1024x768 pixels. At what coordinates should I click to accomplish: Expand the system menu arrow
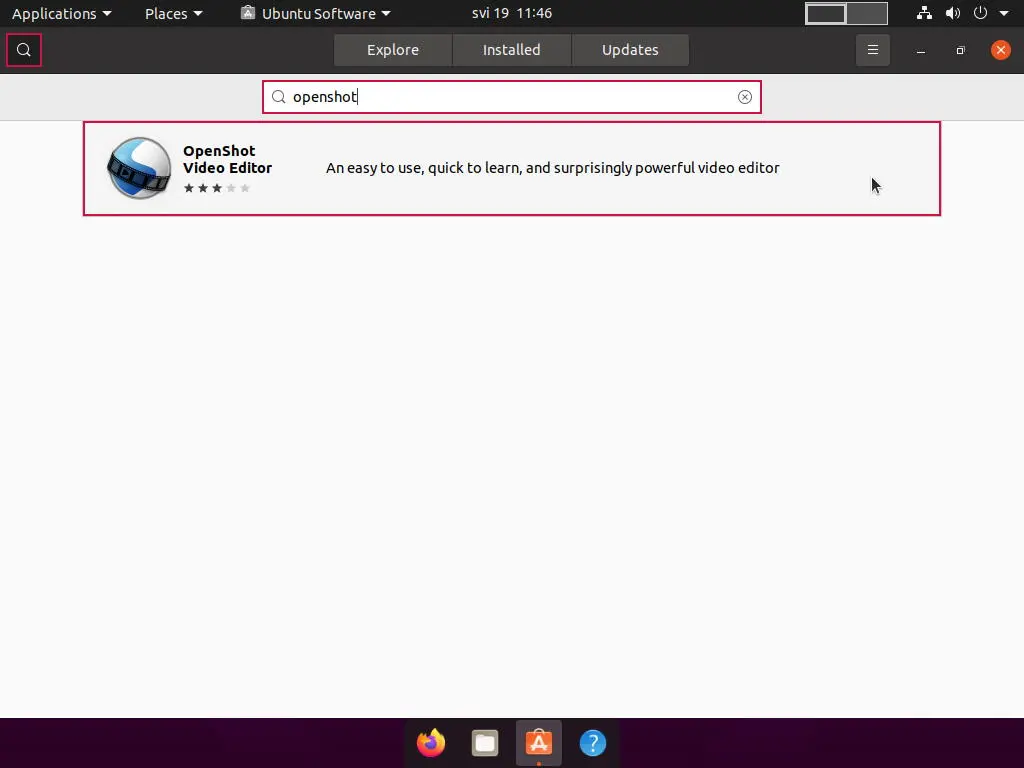1004,13
